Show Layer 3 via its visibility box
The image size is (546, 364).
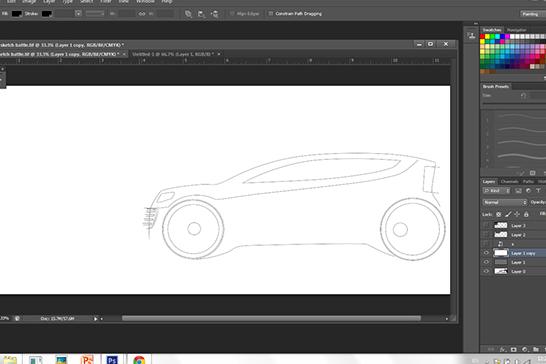point(486,226)
